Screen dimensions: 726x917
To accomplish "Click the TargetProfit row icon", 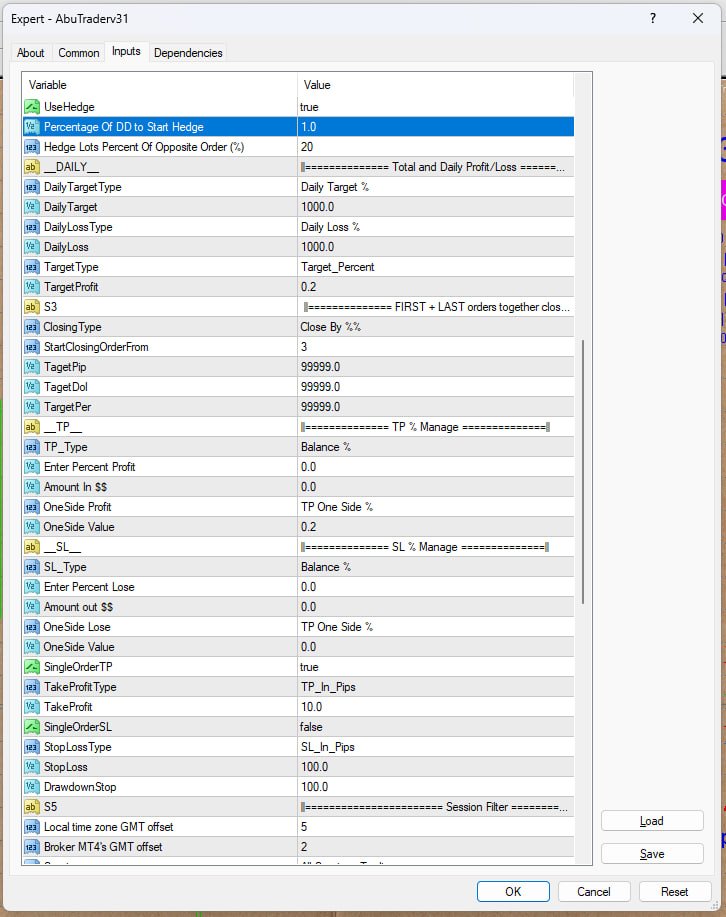I will (32, 287).
